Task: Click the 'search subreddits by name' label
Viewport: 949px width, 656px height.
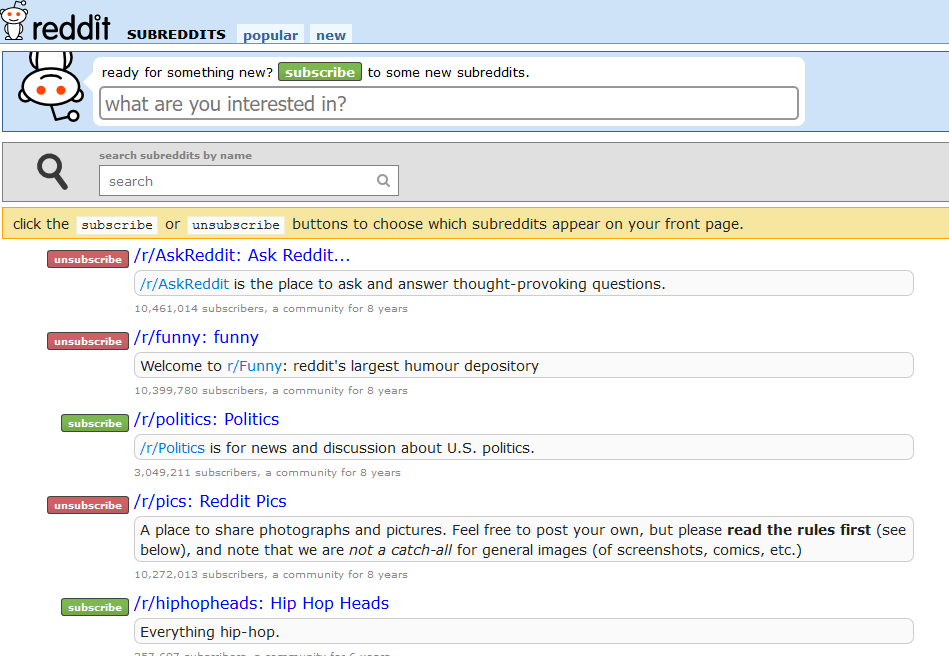Action: point(176,156)
